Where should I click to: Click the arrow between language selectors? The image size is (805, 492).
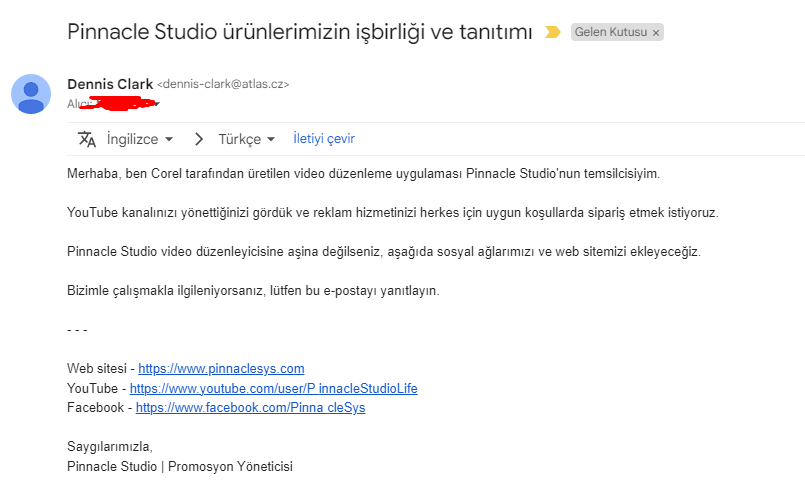[x=199, y=139]
